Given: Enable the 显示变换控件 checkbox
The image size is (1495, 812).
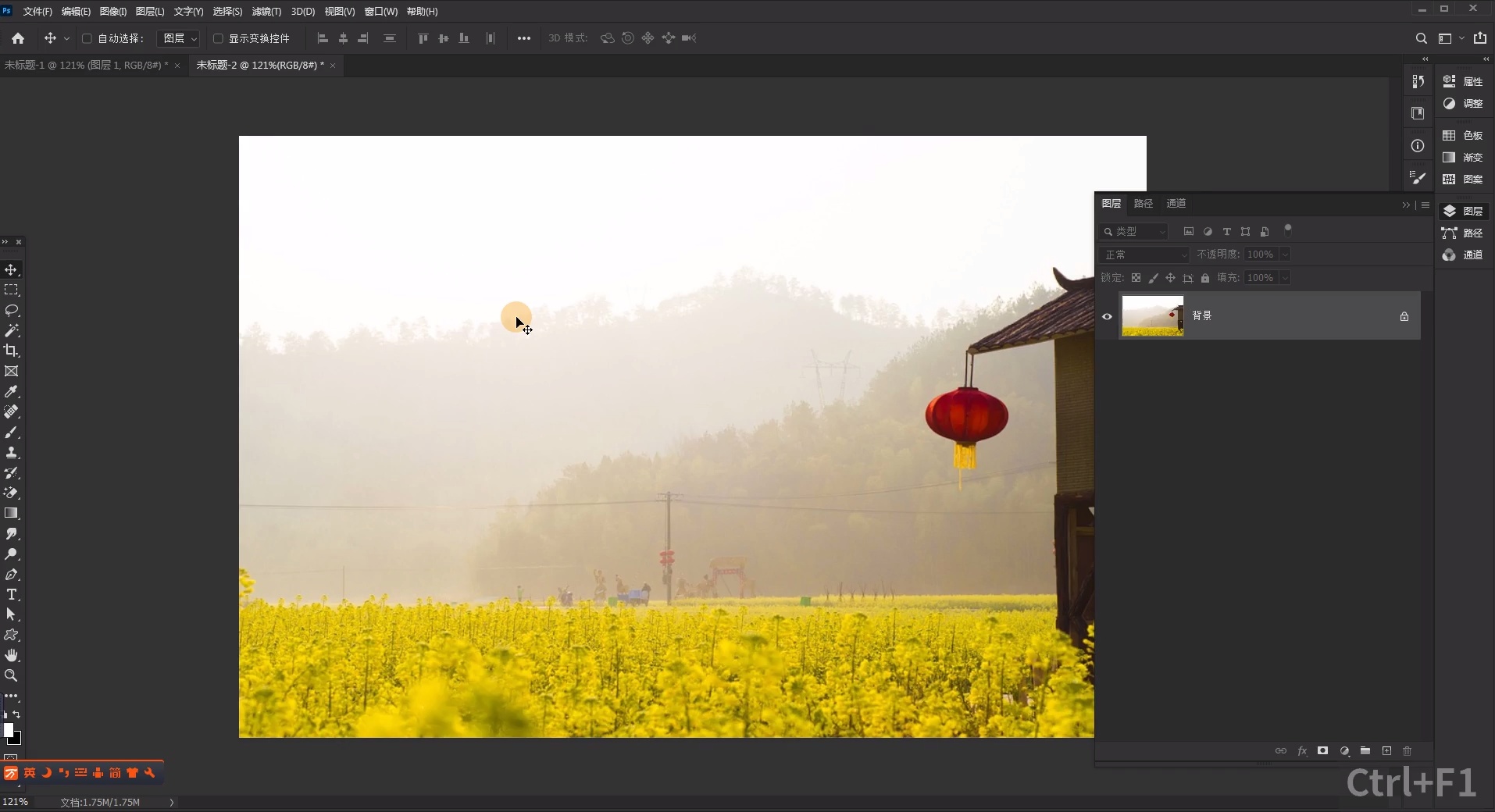Looking at the screenshot, I should pos(218,38).
